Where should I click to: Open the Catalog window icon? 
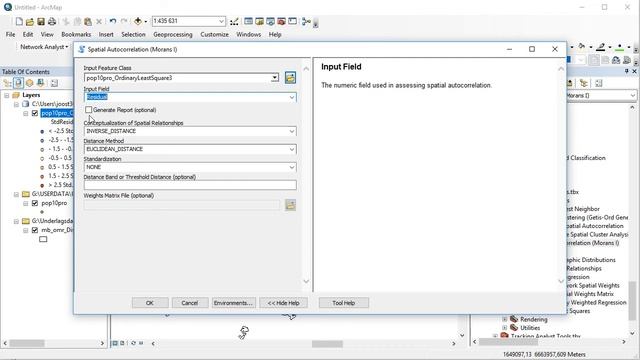pyautogui.click(x=259, y=21)
